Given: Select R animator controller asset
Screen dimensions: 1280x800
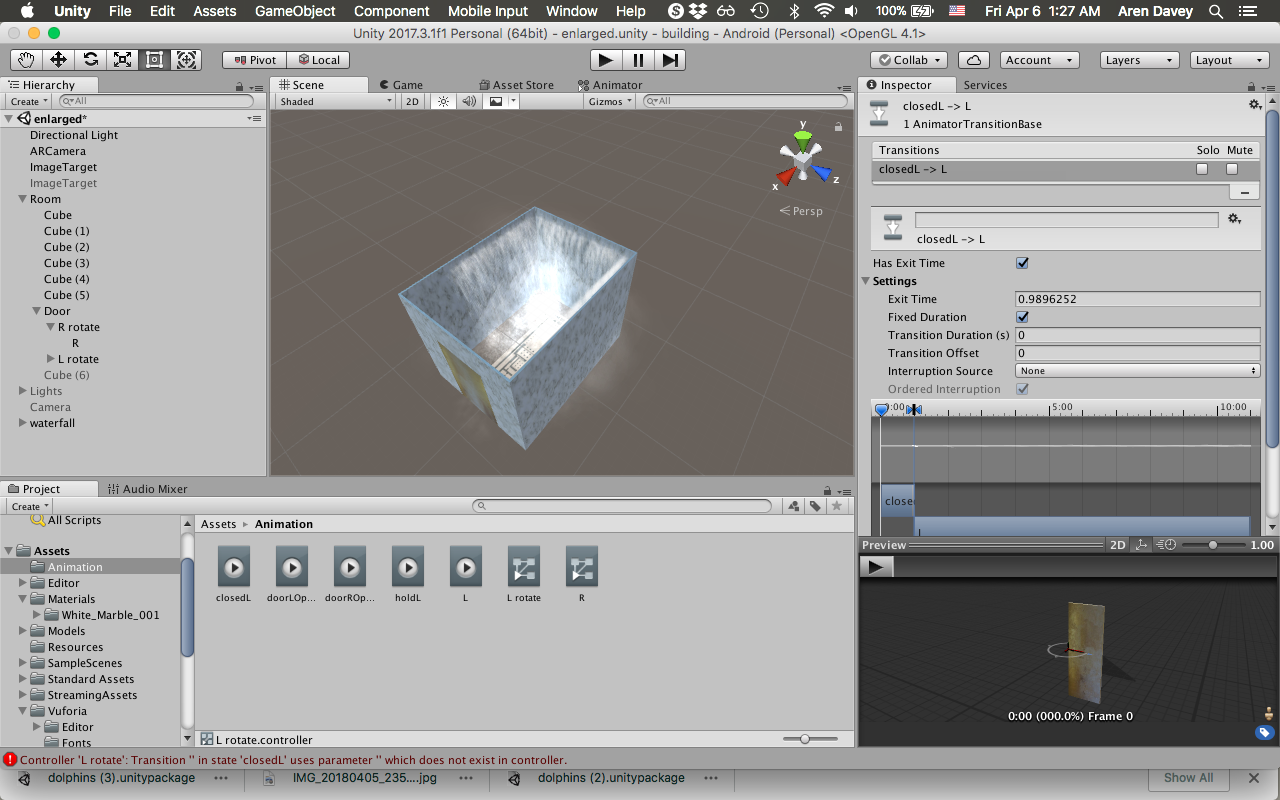Looking at the screenshot, I should point(582,568).
